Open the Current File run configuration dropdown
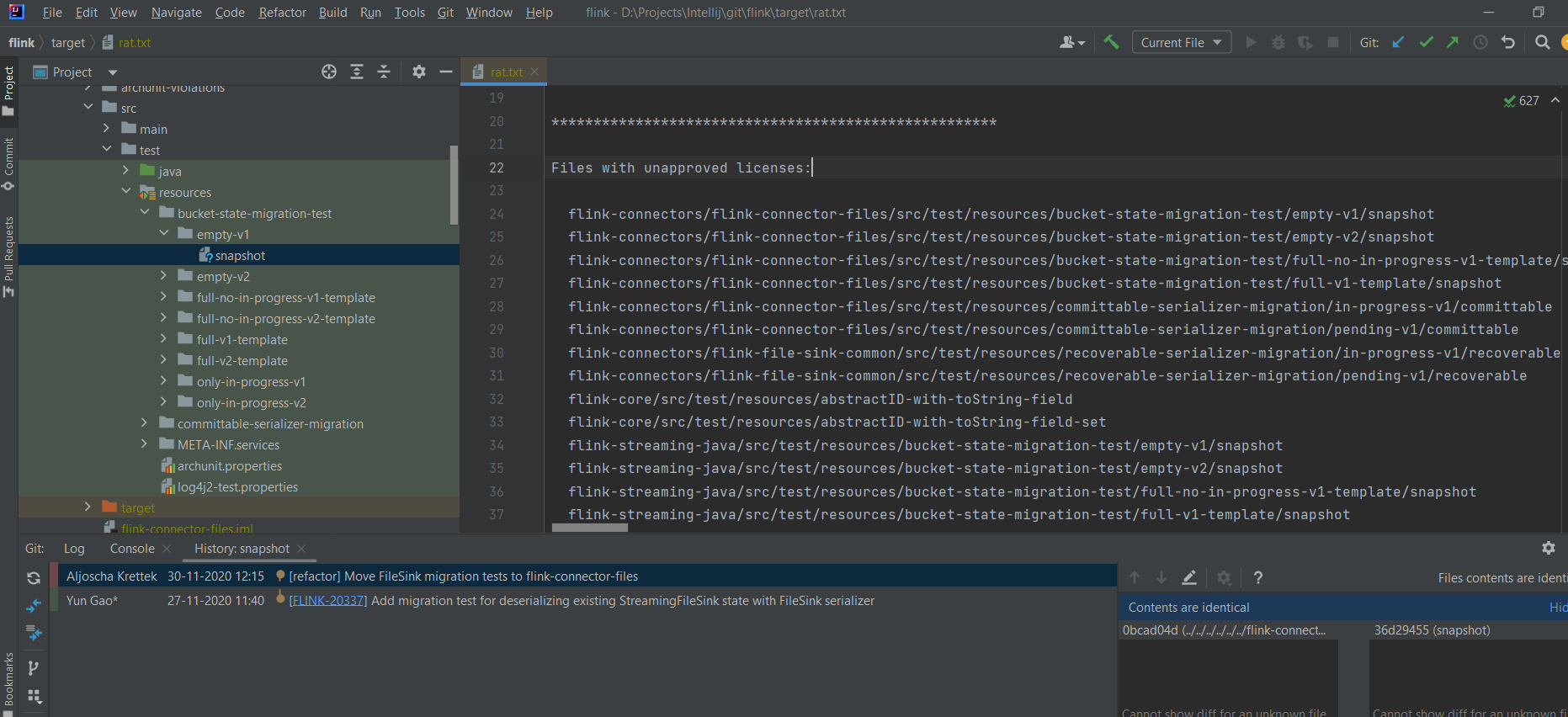The image size is (1568, 717). [1182, 42]
